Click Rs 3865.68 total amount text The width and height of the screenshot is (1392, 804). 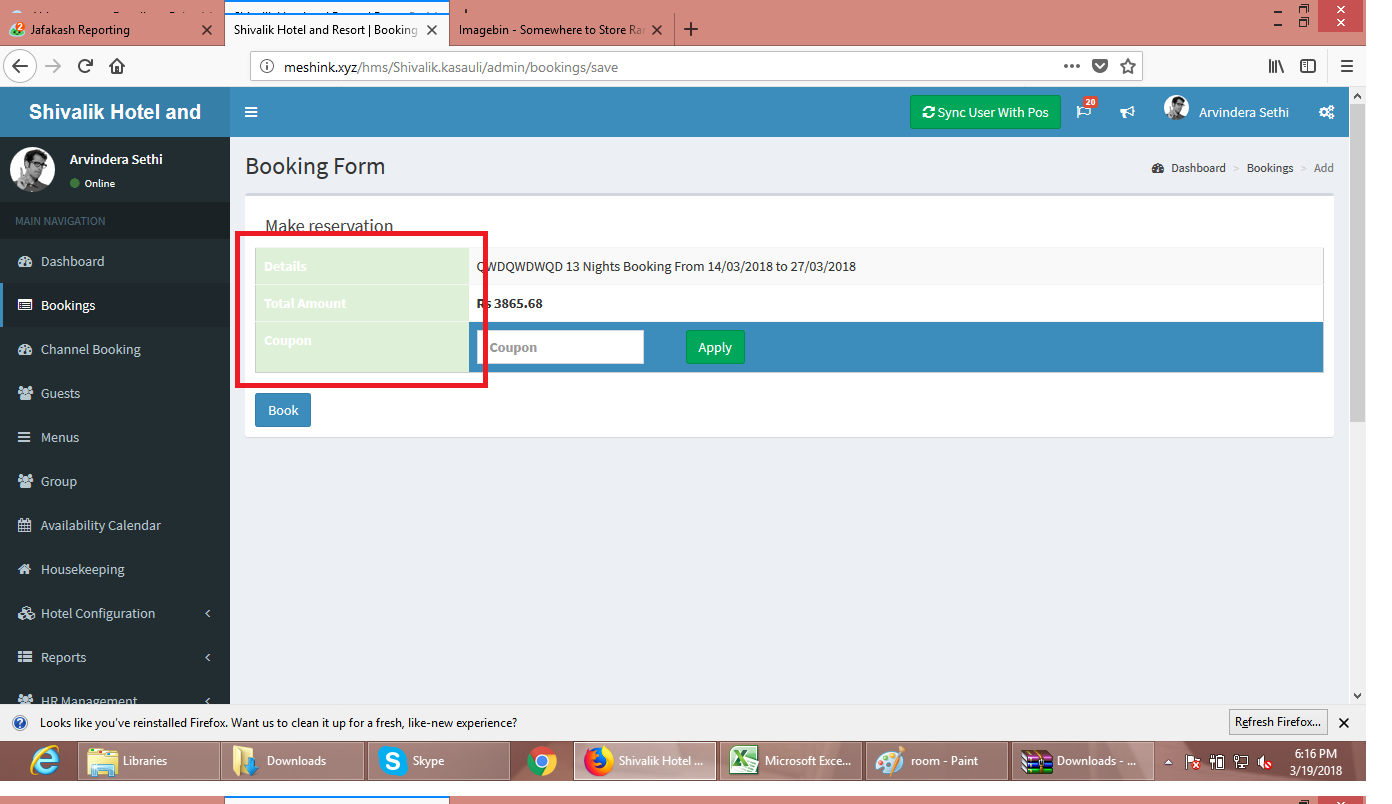click(x=510, y=303)
